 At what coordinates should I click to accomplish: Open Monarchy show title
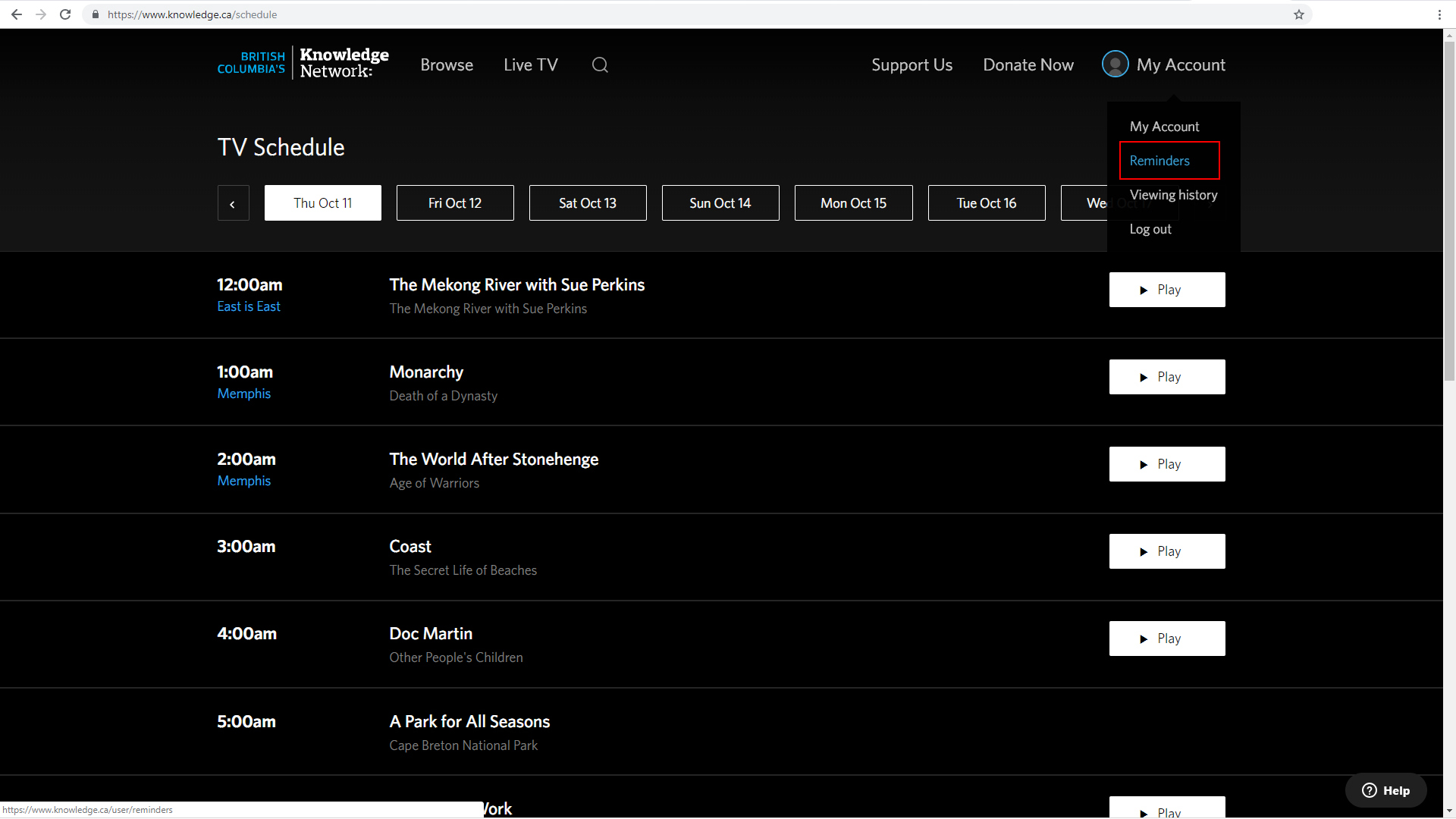pyautogui.click(x=426, y=372)
